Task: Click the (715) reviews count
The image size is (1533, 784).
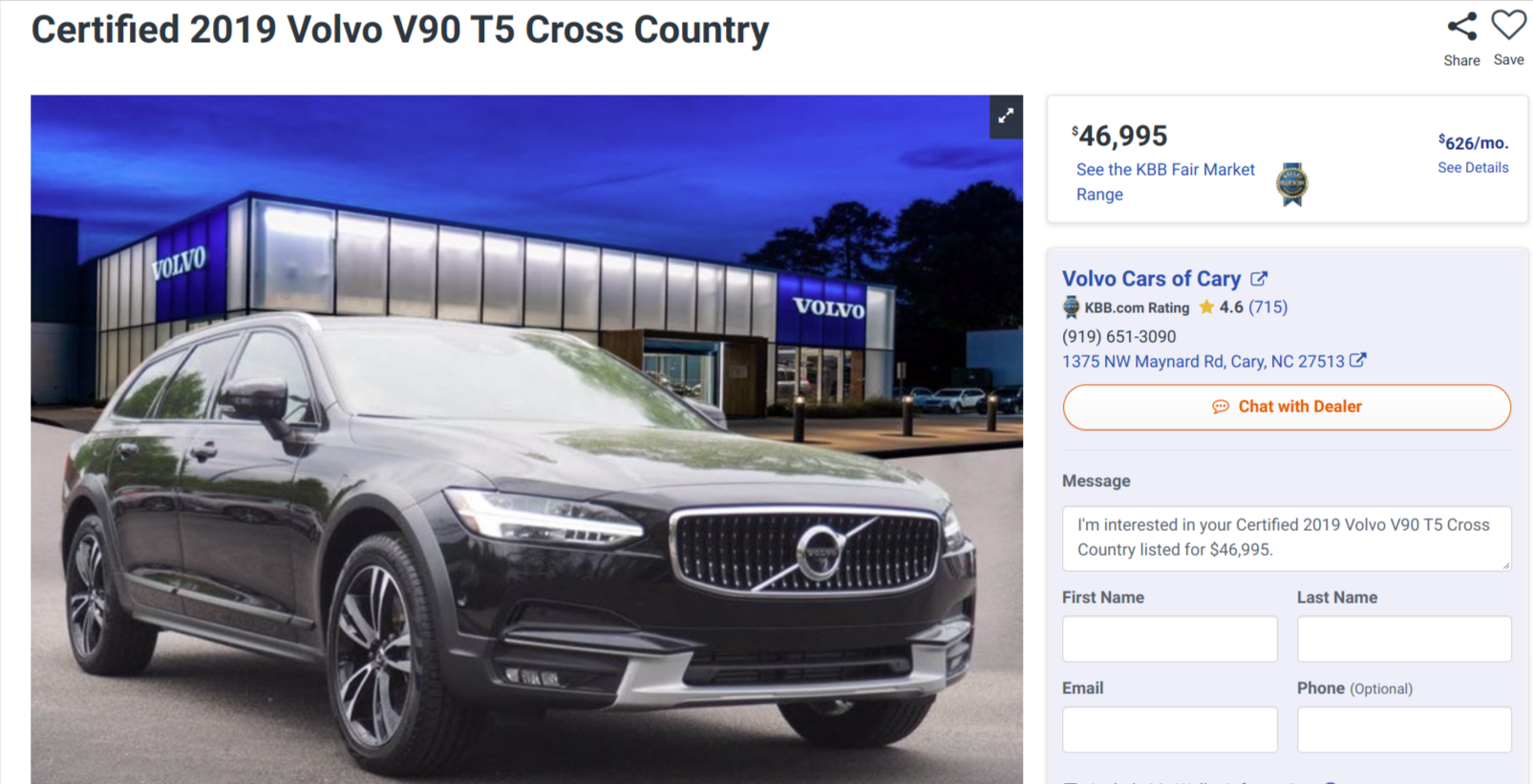Action: pos(1267,307)
